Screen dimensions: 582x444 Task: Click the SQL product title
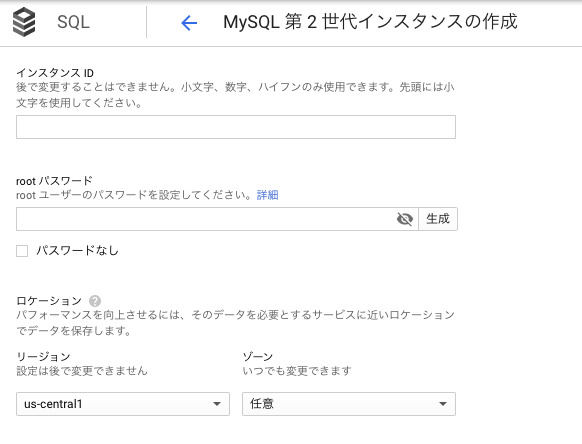(73, 22)
